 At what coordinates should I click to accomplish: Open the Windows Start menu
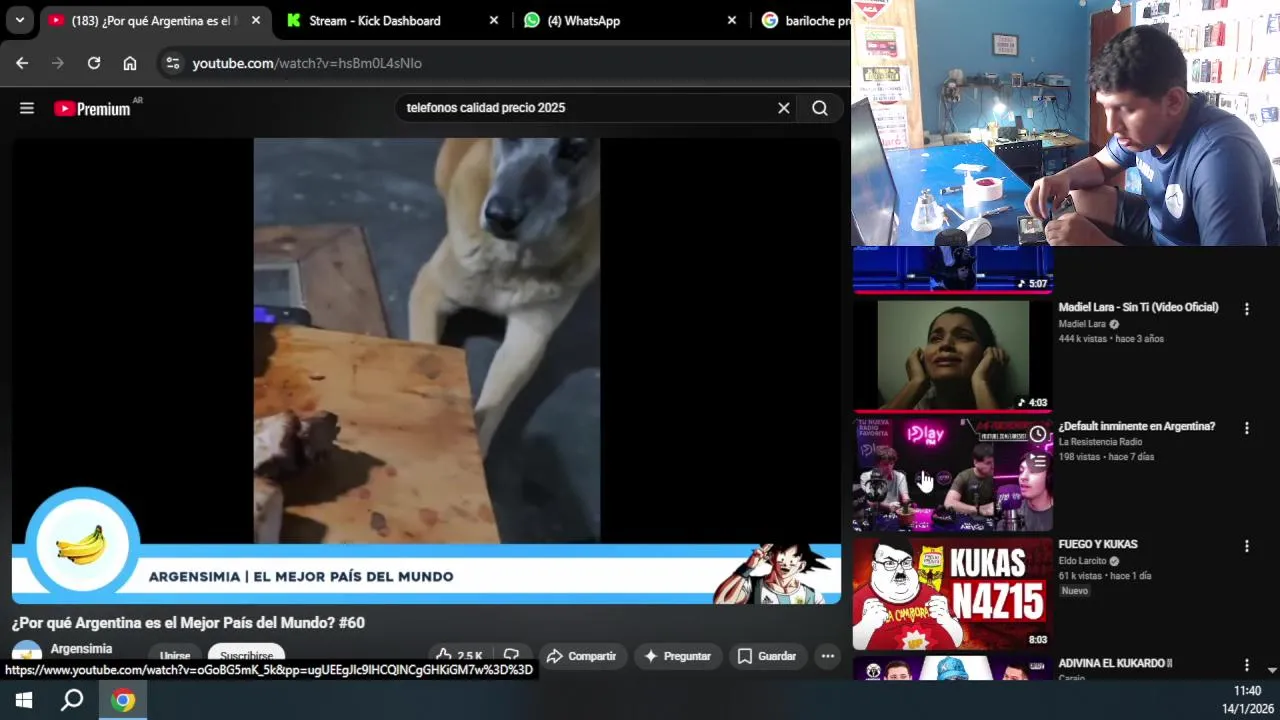24,700
